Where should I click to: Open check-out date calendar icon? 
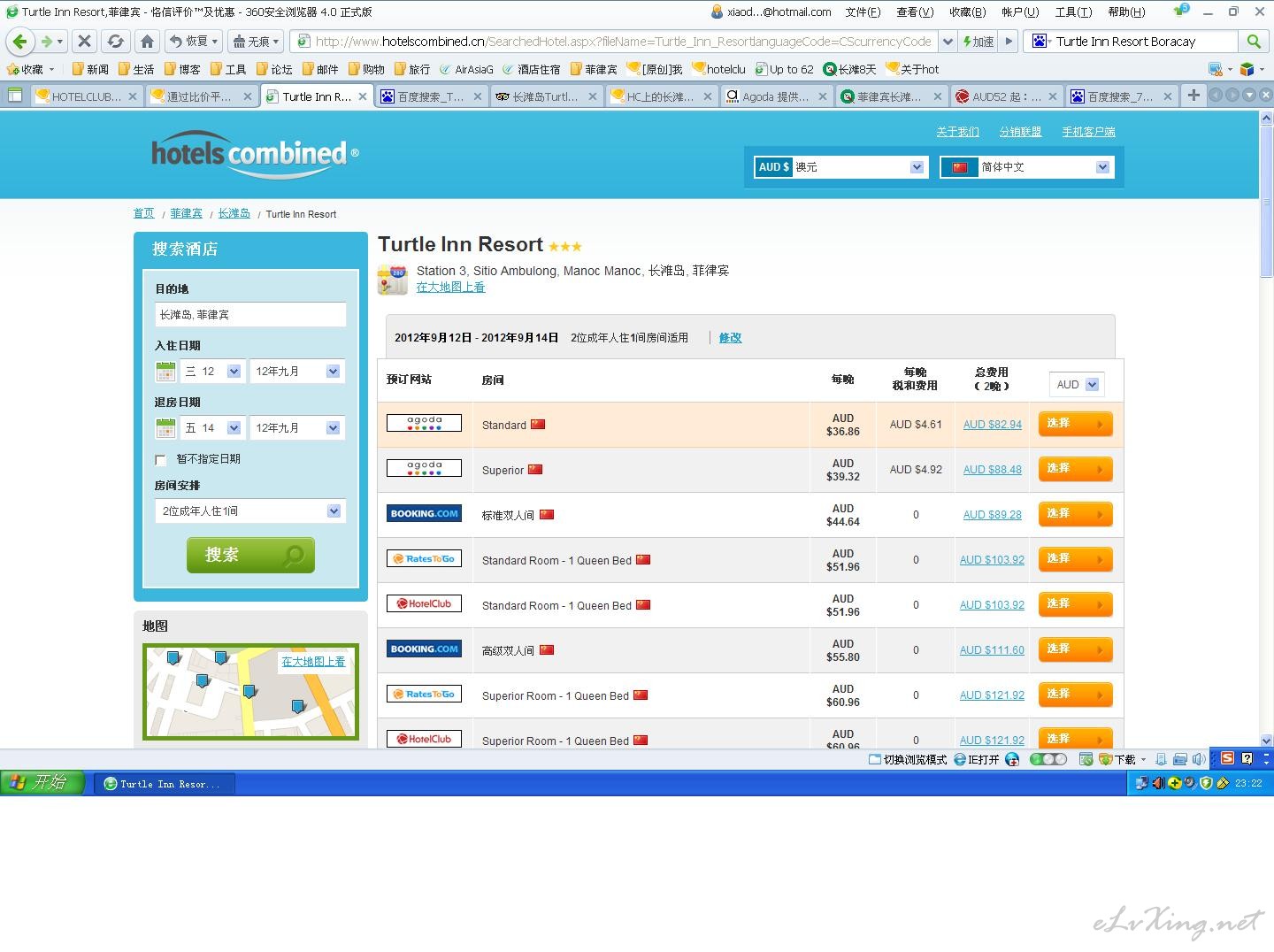tap(165, 428)
